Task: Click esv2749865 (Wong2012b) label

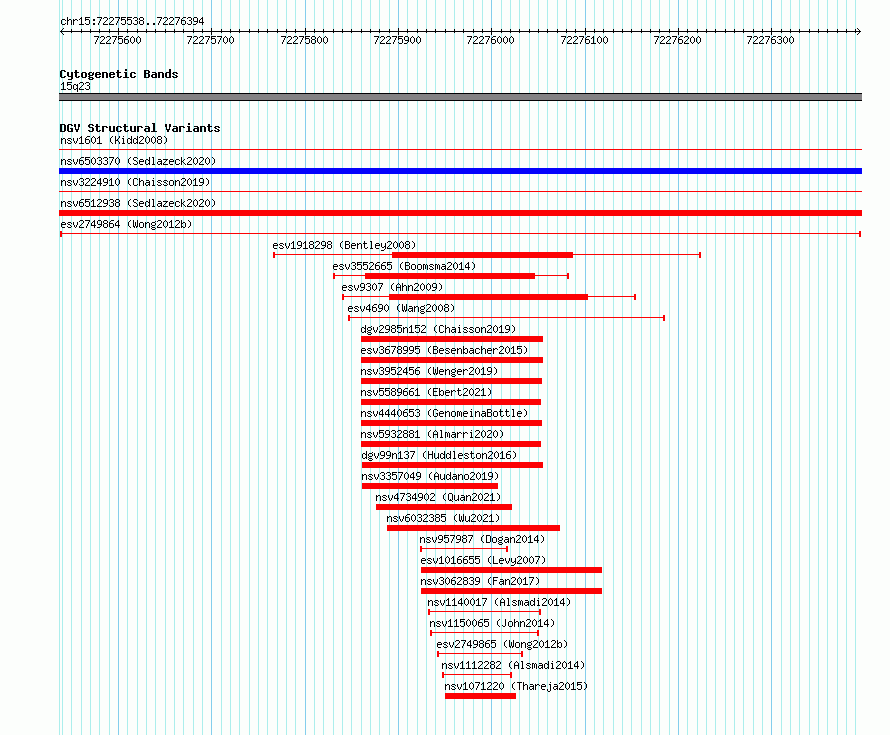Action: (x=502, y=644)
